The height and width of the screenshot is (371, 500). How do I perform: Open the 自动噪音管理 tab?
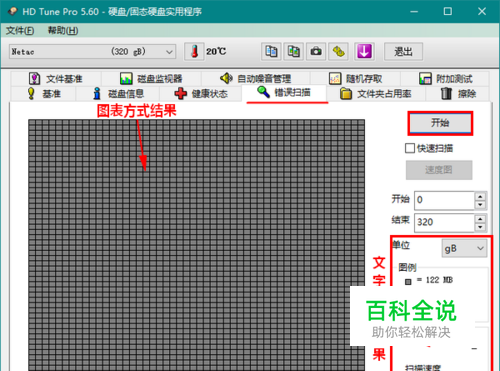pos(255,79)
